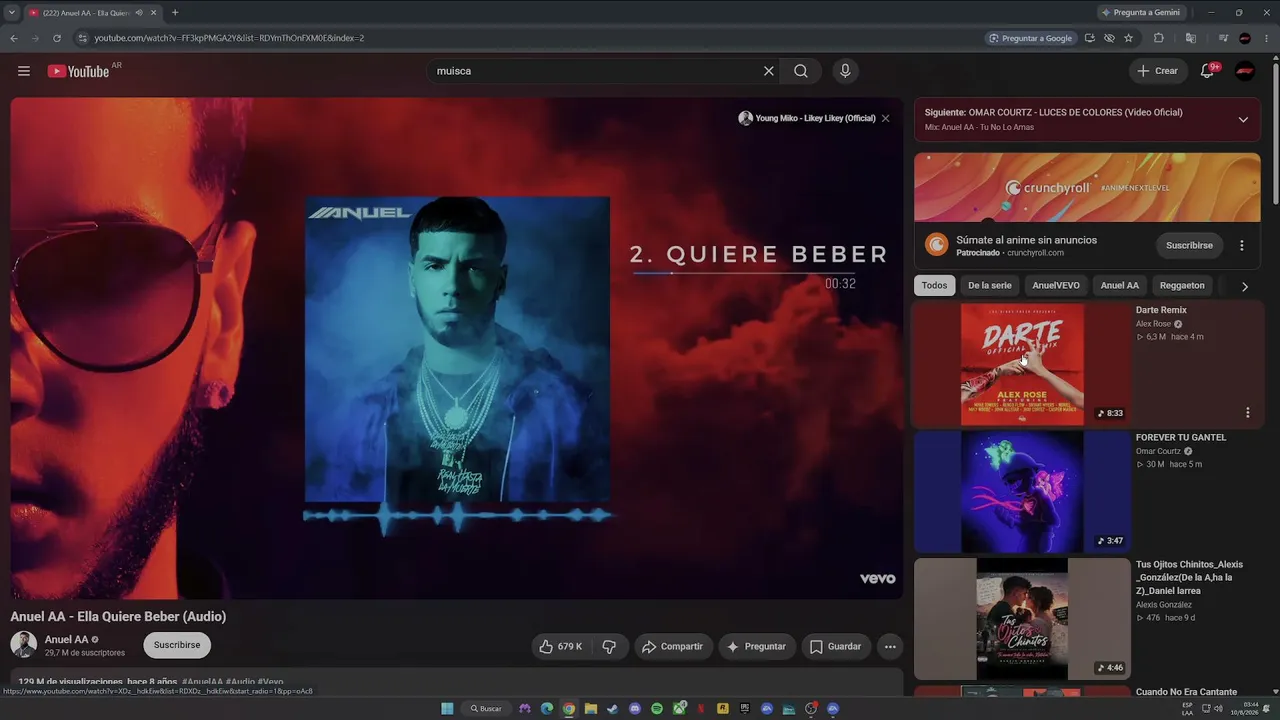Screen dimensions: 1280x720
Task: Like the video with thumbs up
Action: click(x=561, y=646)
